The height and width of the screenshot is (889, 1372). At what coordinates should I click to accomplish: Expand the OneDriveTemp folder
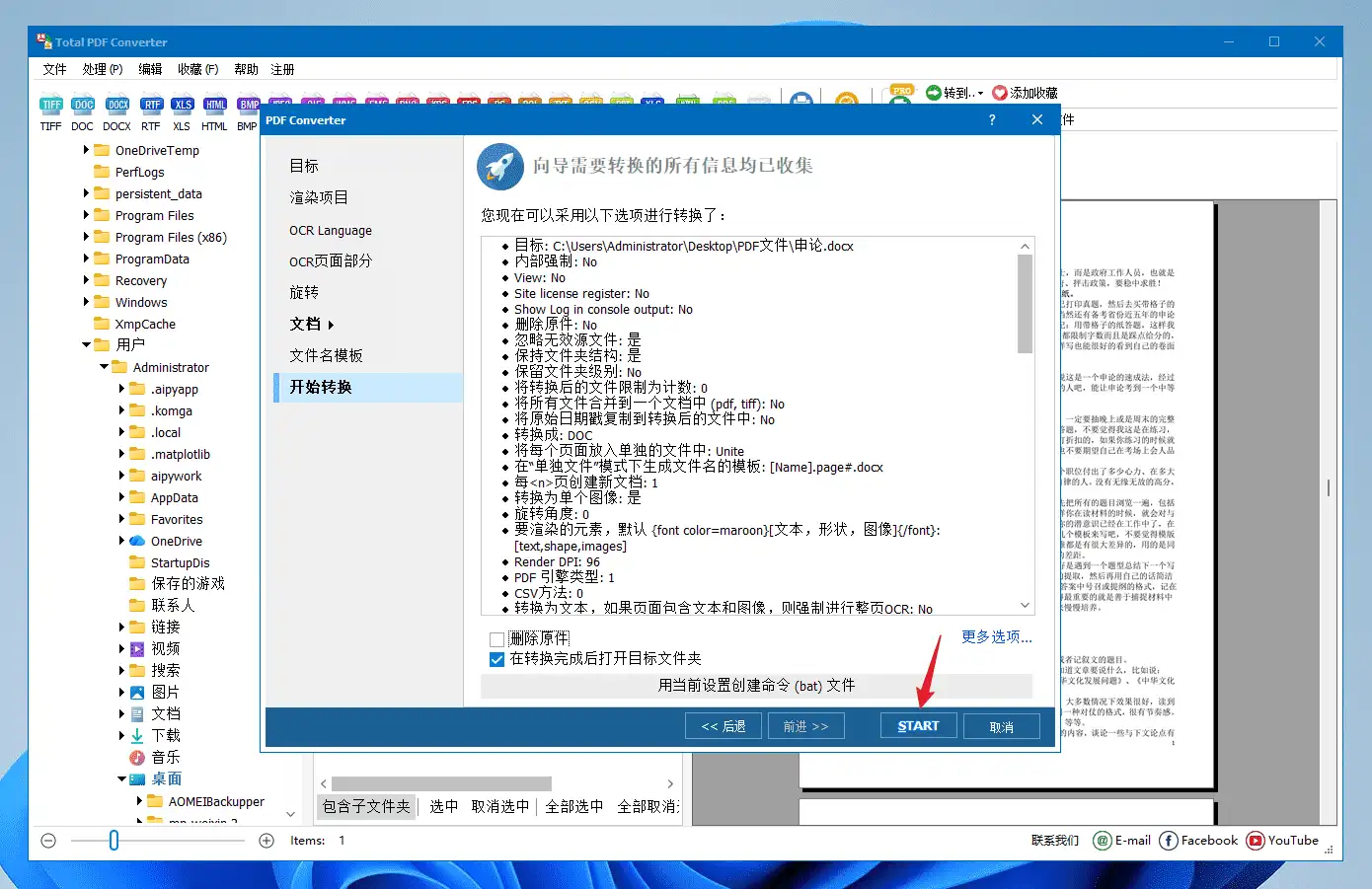(x=87, y=150)
